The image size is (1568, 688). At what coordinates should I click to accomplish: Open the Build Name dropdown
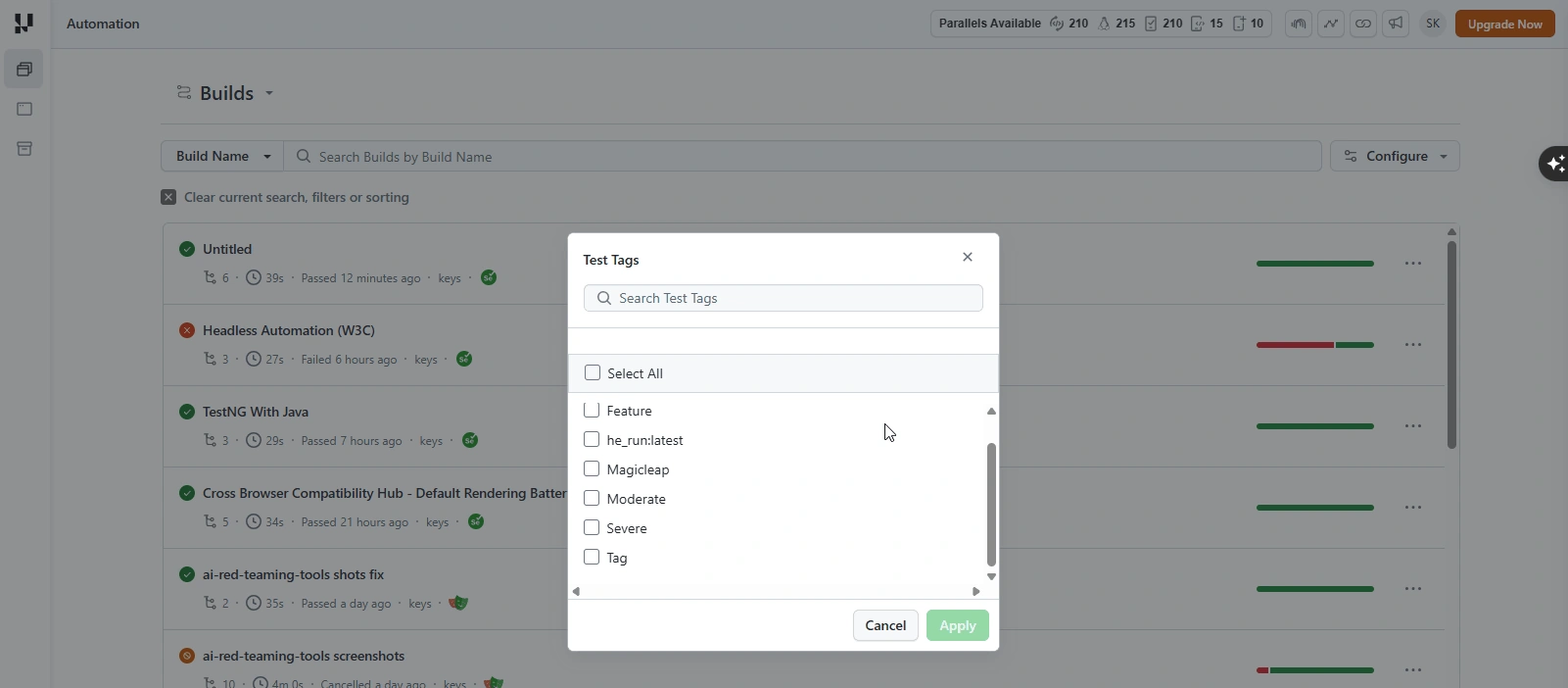click(222, 156)
